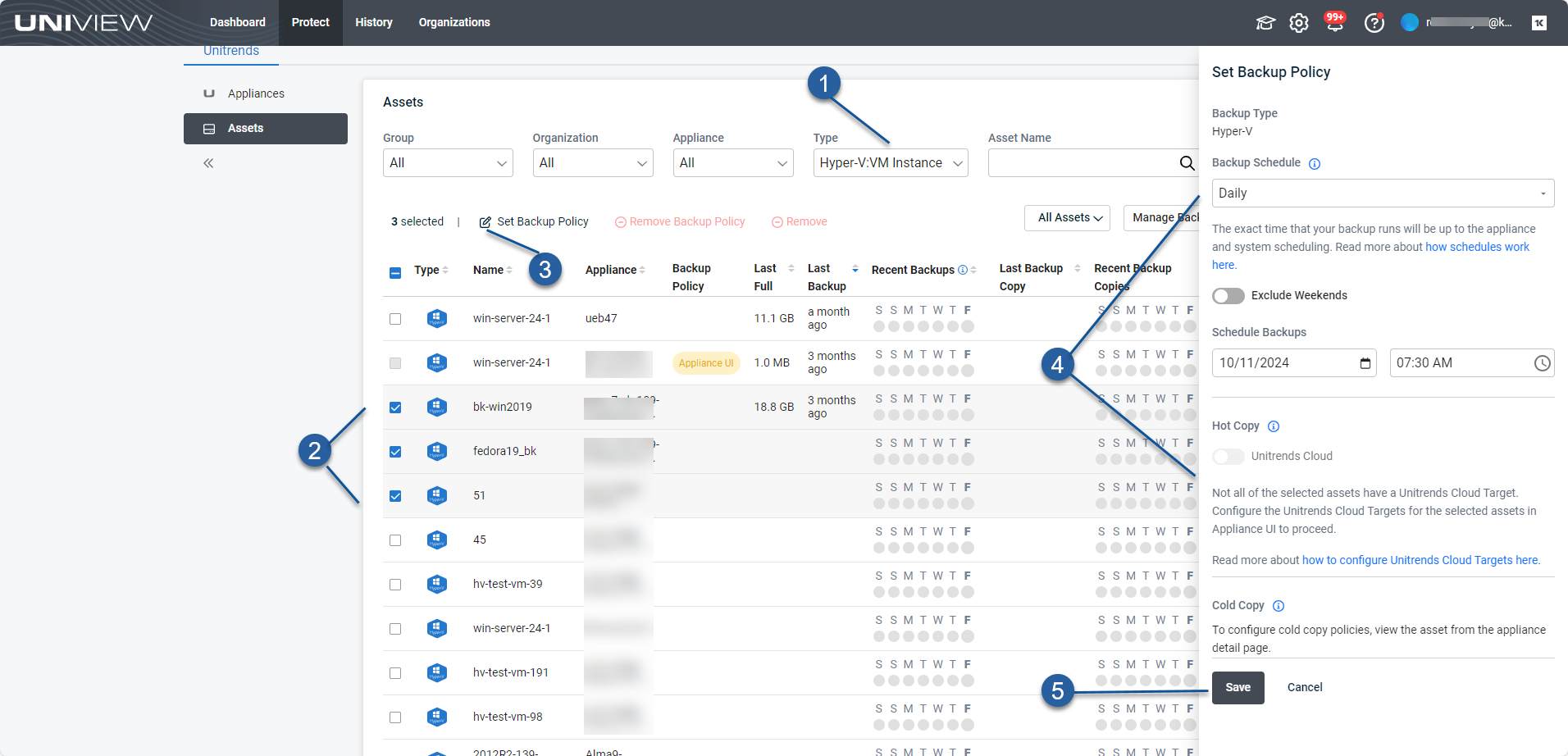This screenshot has height=756, width=1568.
Task: Enable the Exclude Weekends toggle
Action: click(x=1228, y=296)
